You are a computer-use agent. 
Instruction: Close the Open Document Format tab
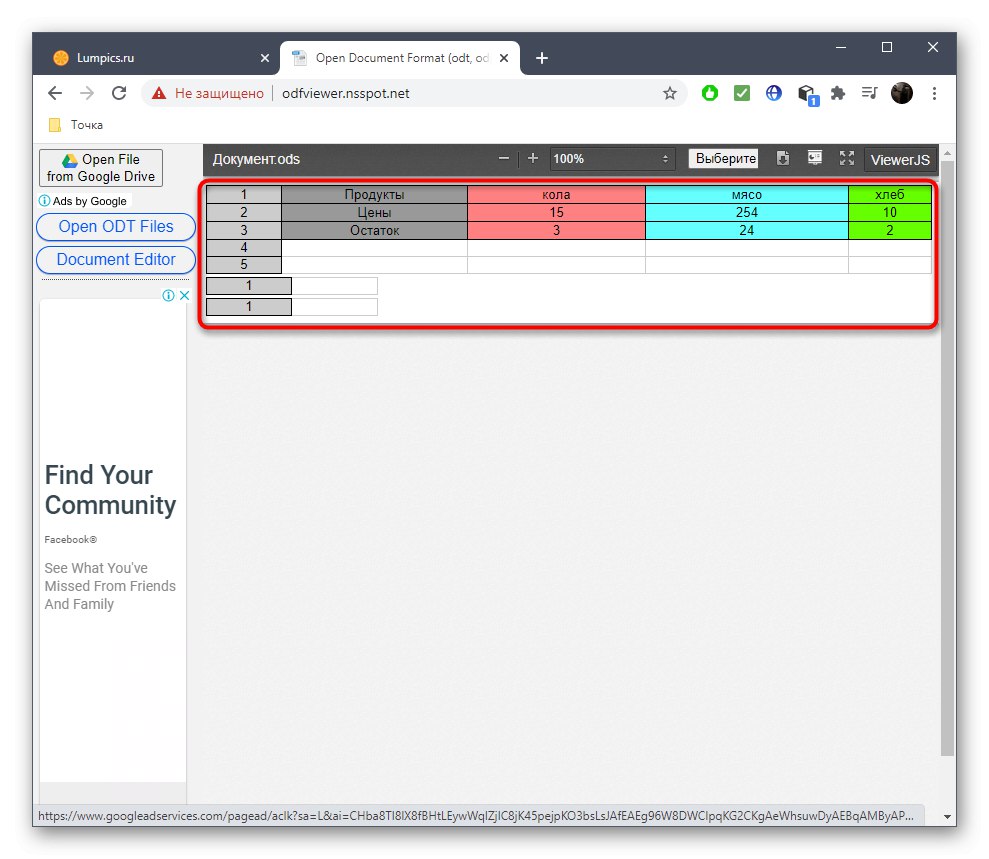point(504,58)
